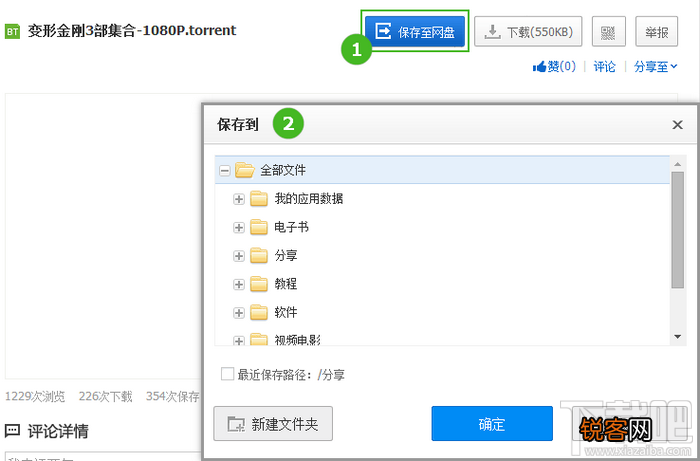
Task: Click the 变形金刚3部集合-1080P.torrent file name
Action: pos(132,31)
